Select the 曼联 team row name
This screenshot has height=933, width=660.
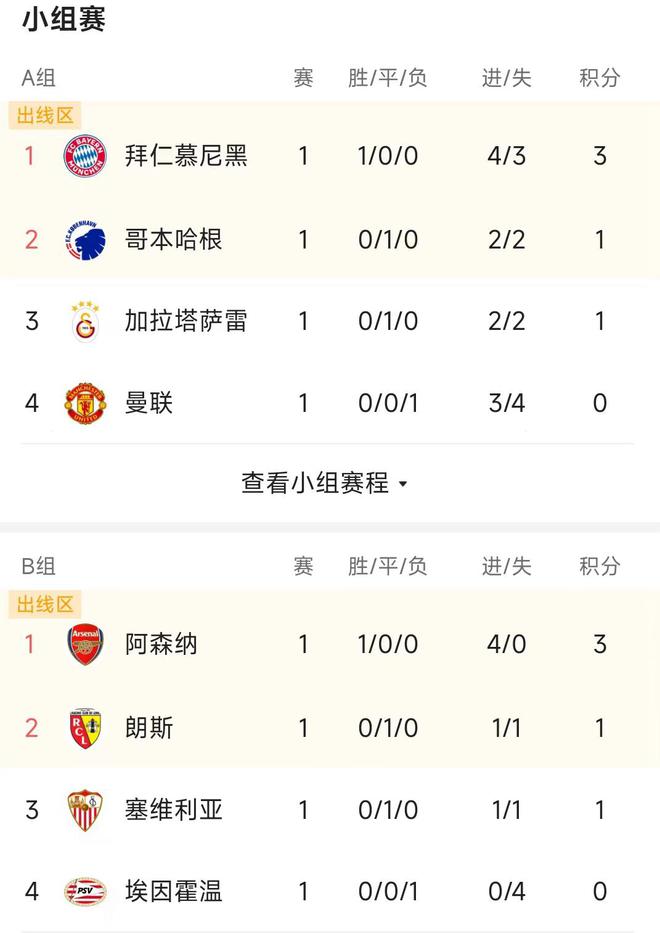[x=149, y=403]
